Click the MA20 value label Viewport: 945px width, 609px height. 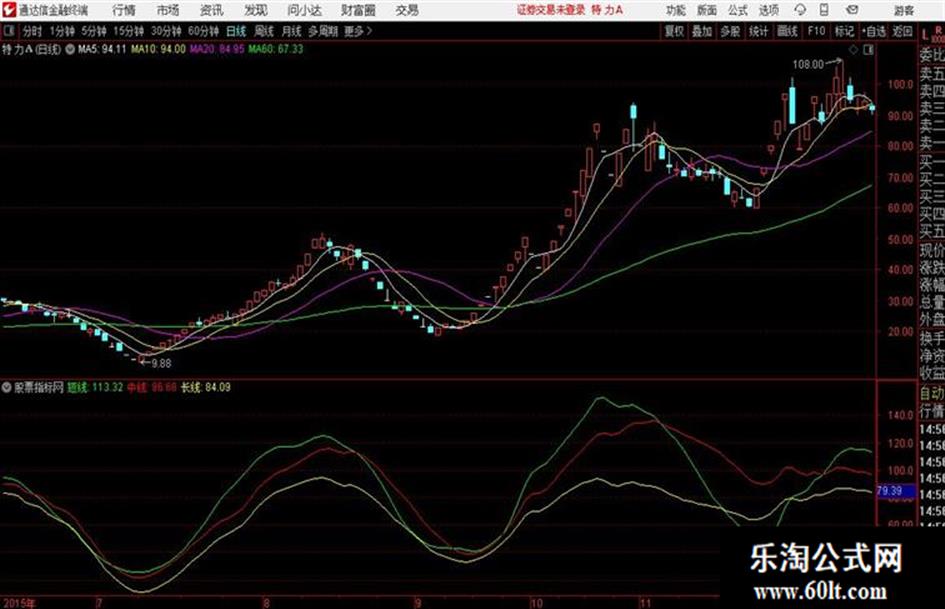click(217, 49)
